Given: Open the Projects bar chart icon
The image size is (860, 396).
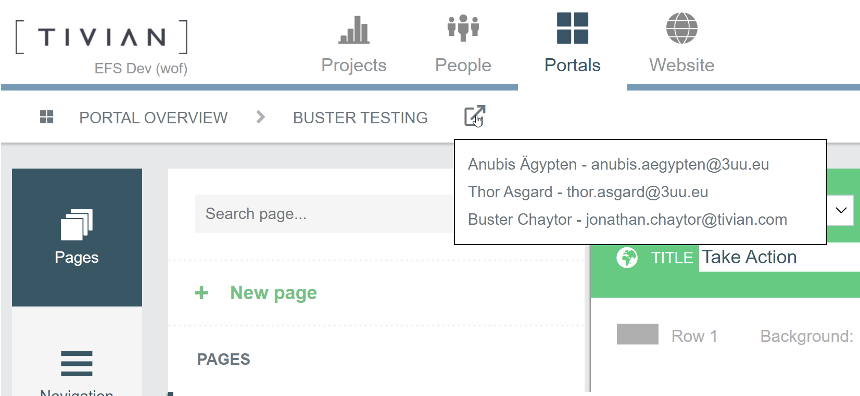Looking at the screenshot, I should point(354,30).
